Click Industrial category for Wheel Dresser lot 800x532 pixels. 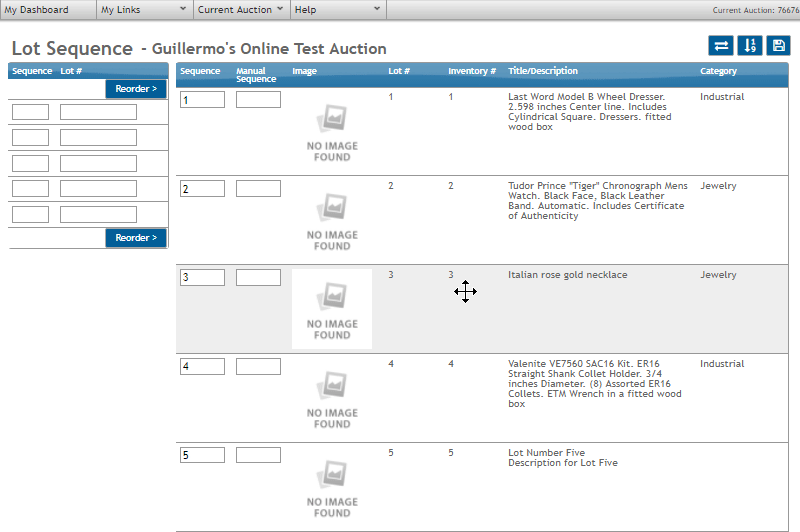point(722,97)
